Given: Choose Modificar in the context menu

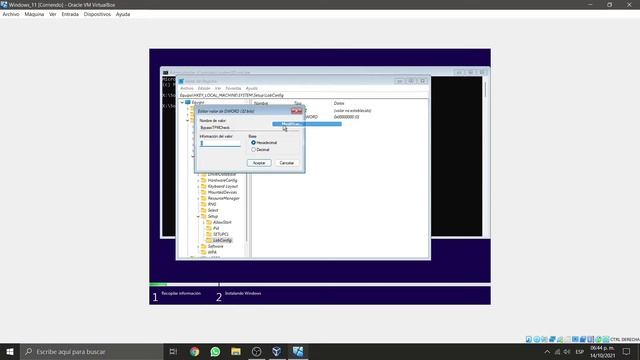Looking at the screenshot, I should coord(307,124).
